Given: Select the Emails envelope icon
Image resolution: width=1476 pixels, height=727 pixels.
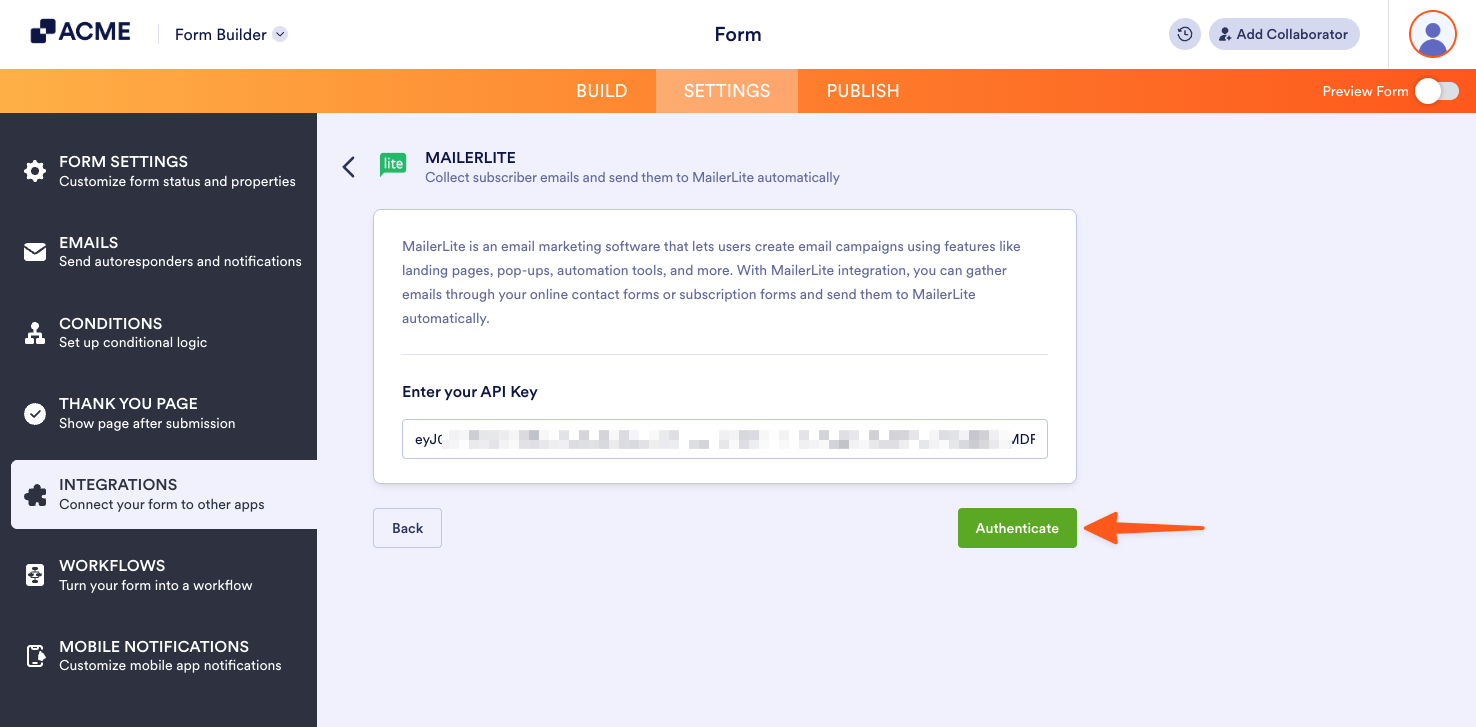Looking at the screenshot, I should [36, 251].
